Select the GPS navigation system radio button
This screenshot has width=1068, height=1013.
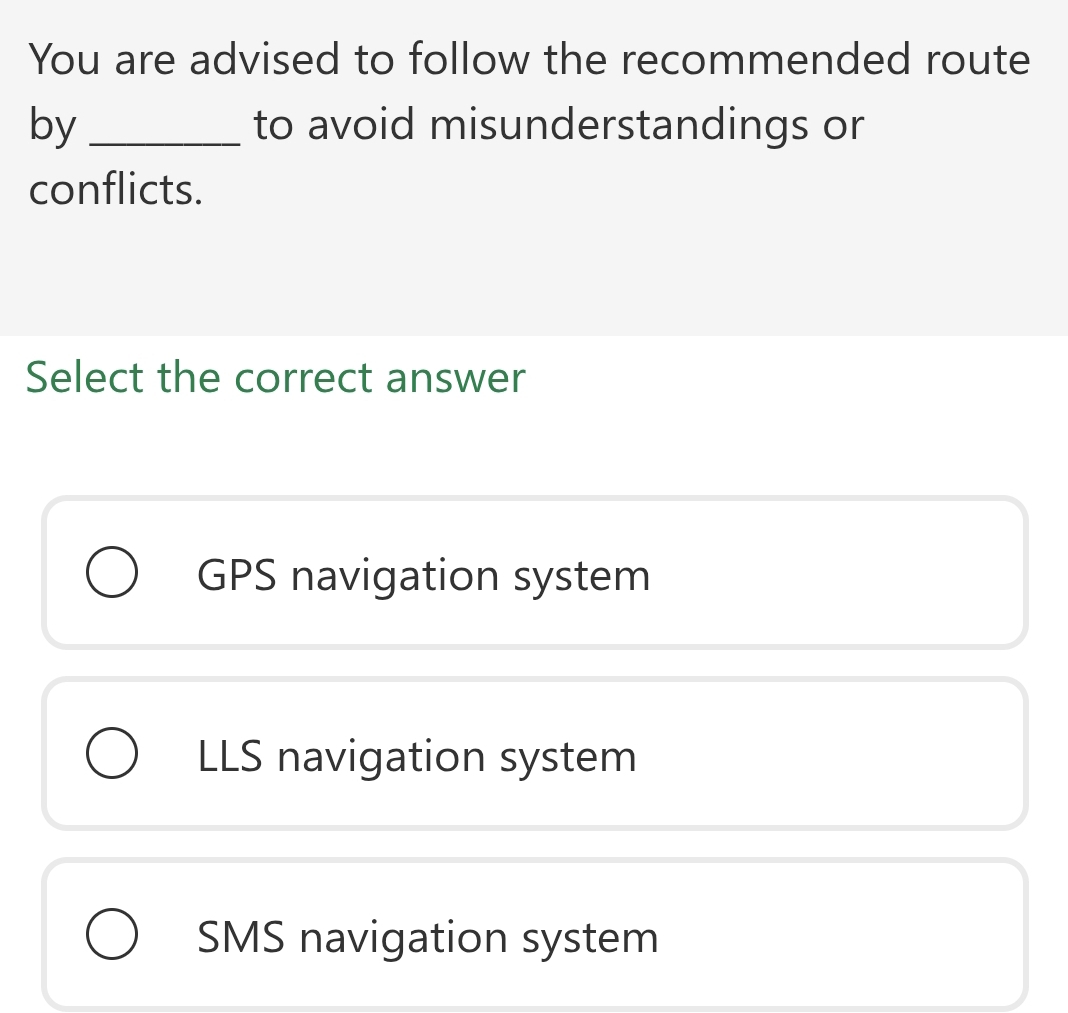click(112, 572)
